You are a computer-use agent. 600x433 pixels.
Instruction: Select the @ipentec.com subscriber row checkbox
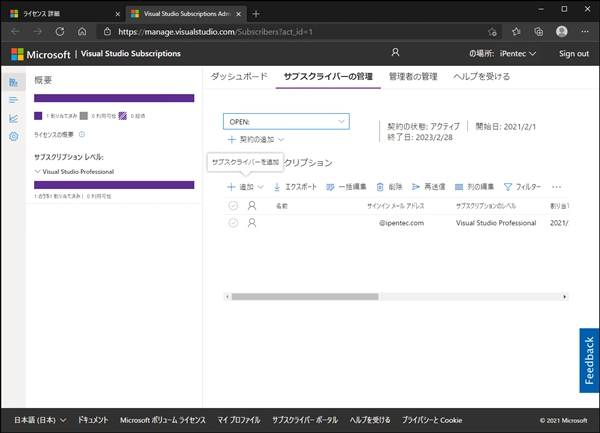(233, 223)
